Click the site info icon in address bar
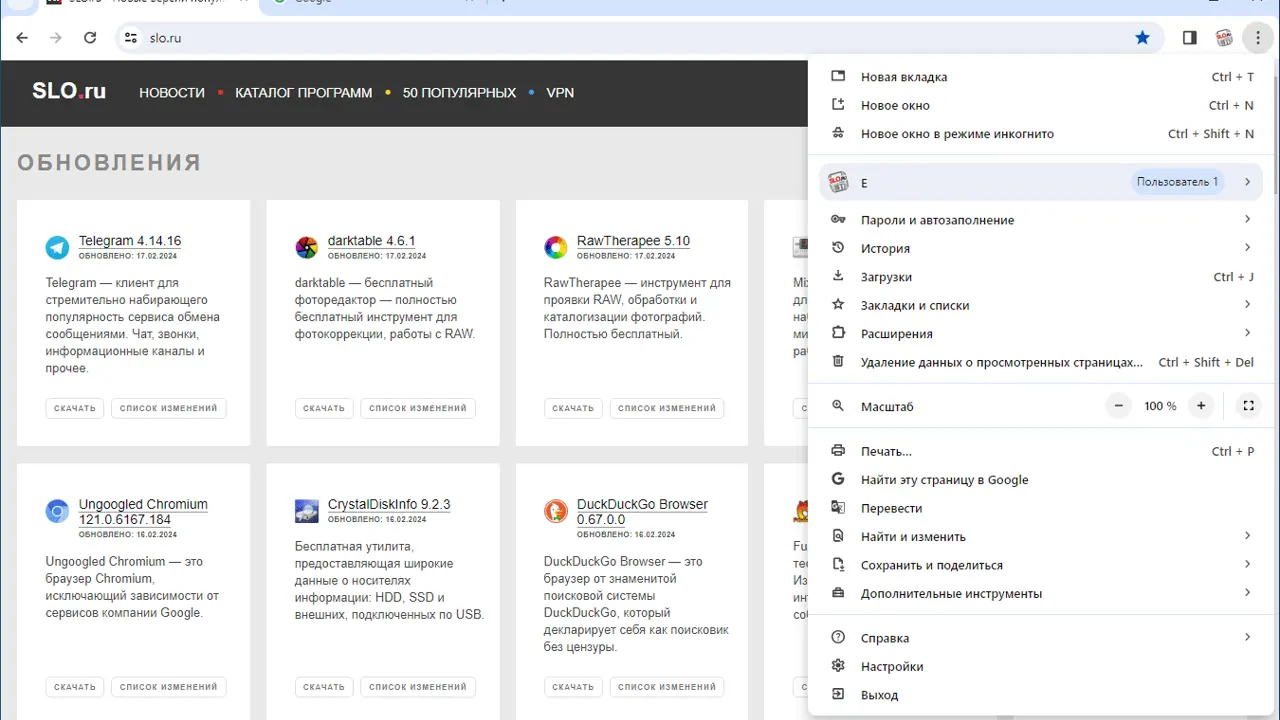Screen dimensions: 1280x720 [x=130, y=38]
